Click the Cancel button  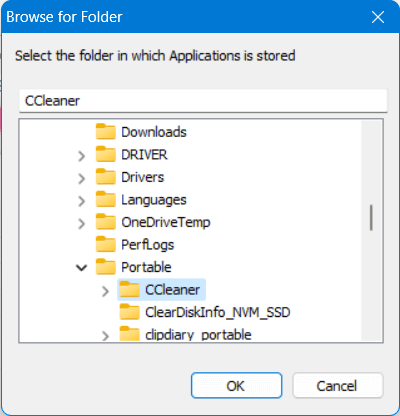click(x=338, y=386)
